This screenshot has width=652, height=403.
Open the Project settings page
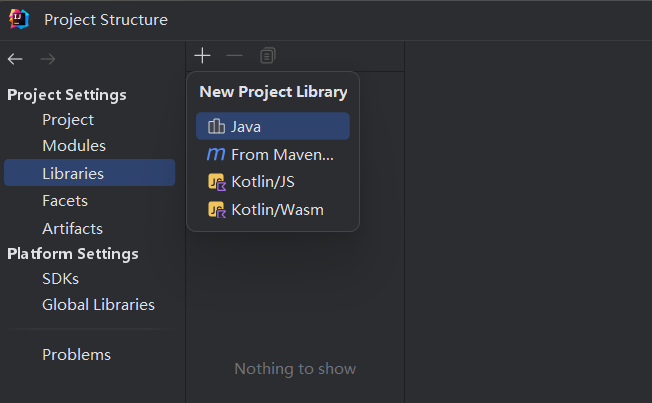68,120
